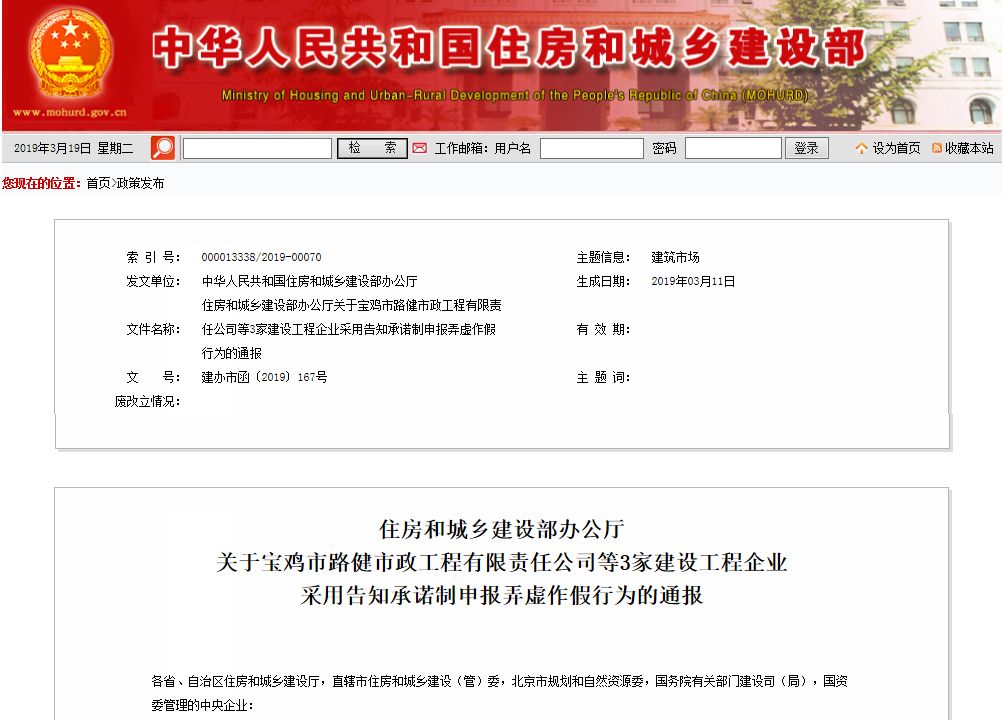Screen dimensions: 1005x720
Task: Click the 检索 search button
Action: tap(372, 148)
